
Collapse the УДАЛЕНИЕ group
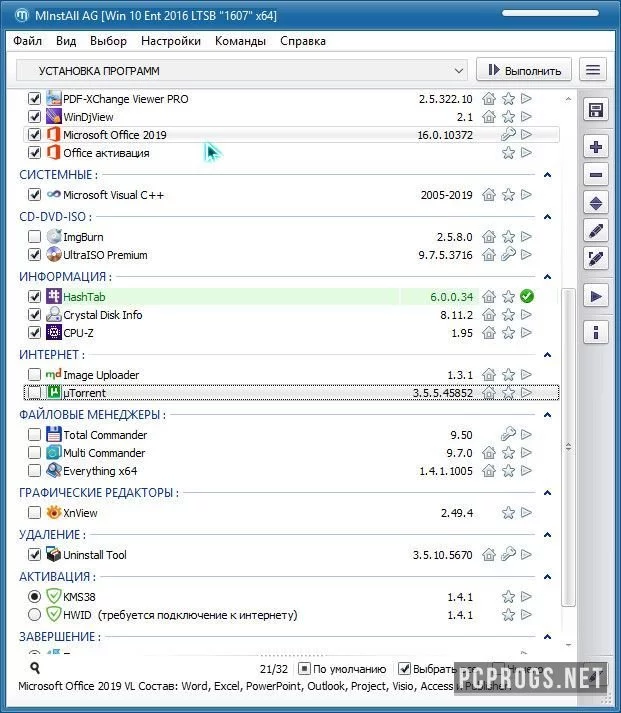pyautogui.click(x=547, y=535)
